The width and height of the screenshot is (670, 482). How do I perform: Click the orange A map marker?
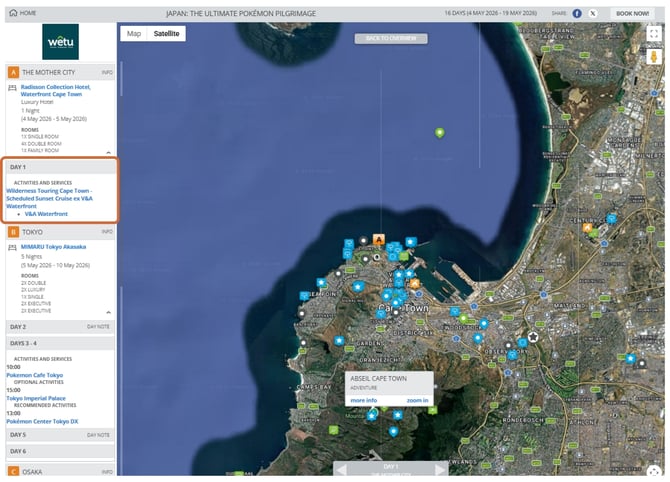coord(379,239)
